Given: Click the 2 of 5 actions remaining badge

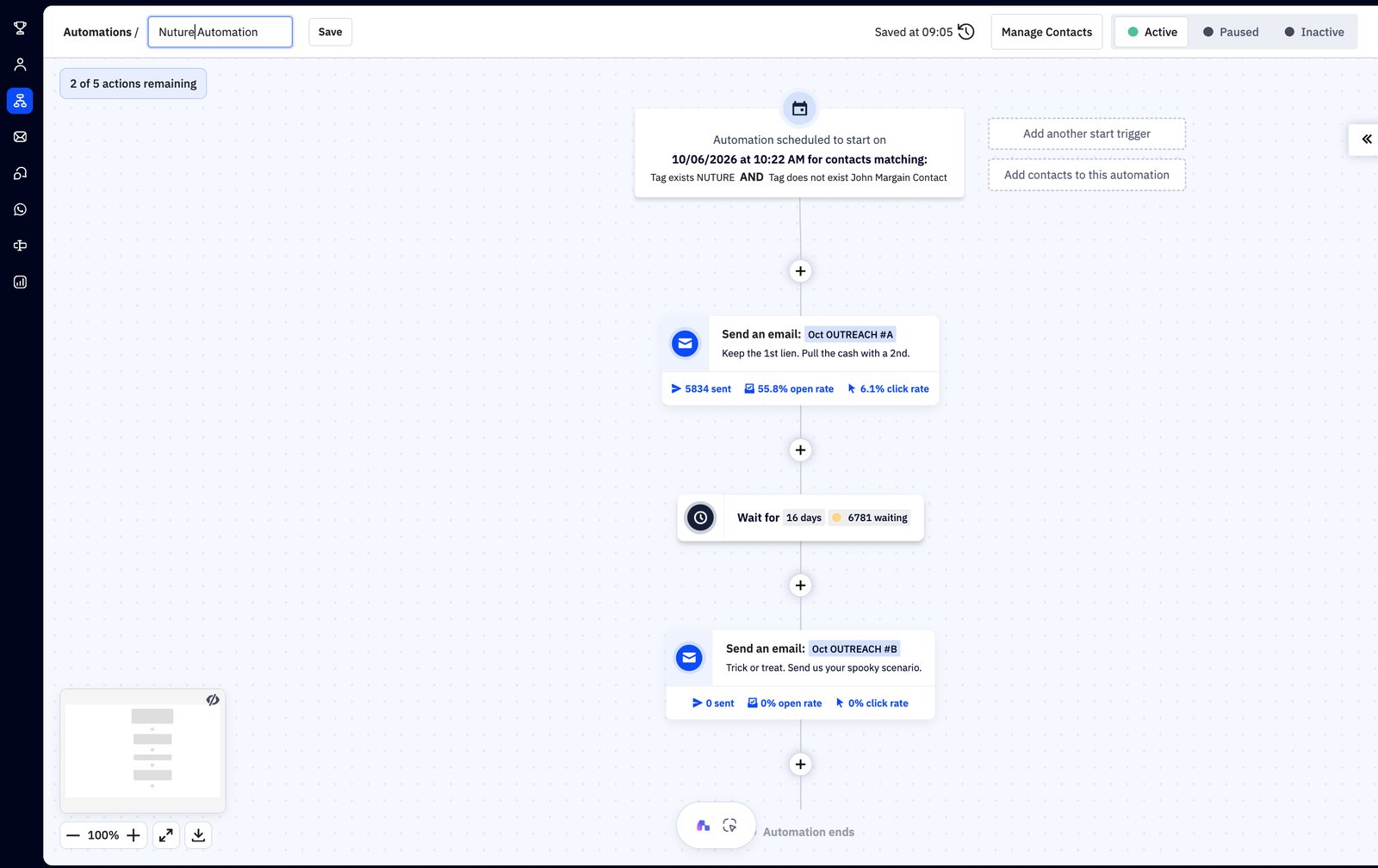Looking at the screenshot, I should (x=133, y=84).
